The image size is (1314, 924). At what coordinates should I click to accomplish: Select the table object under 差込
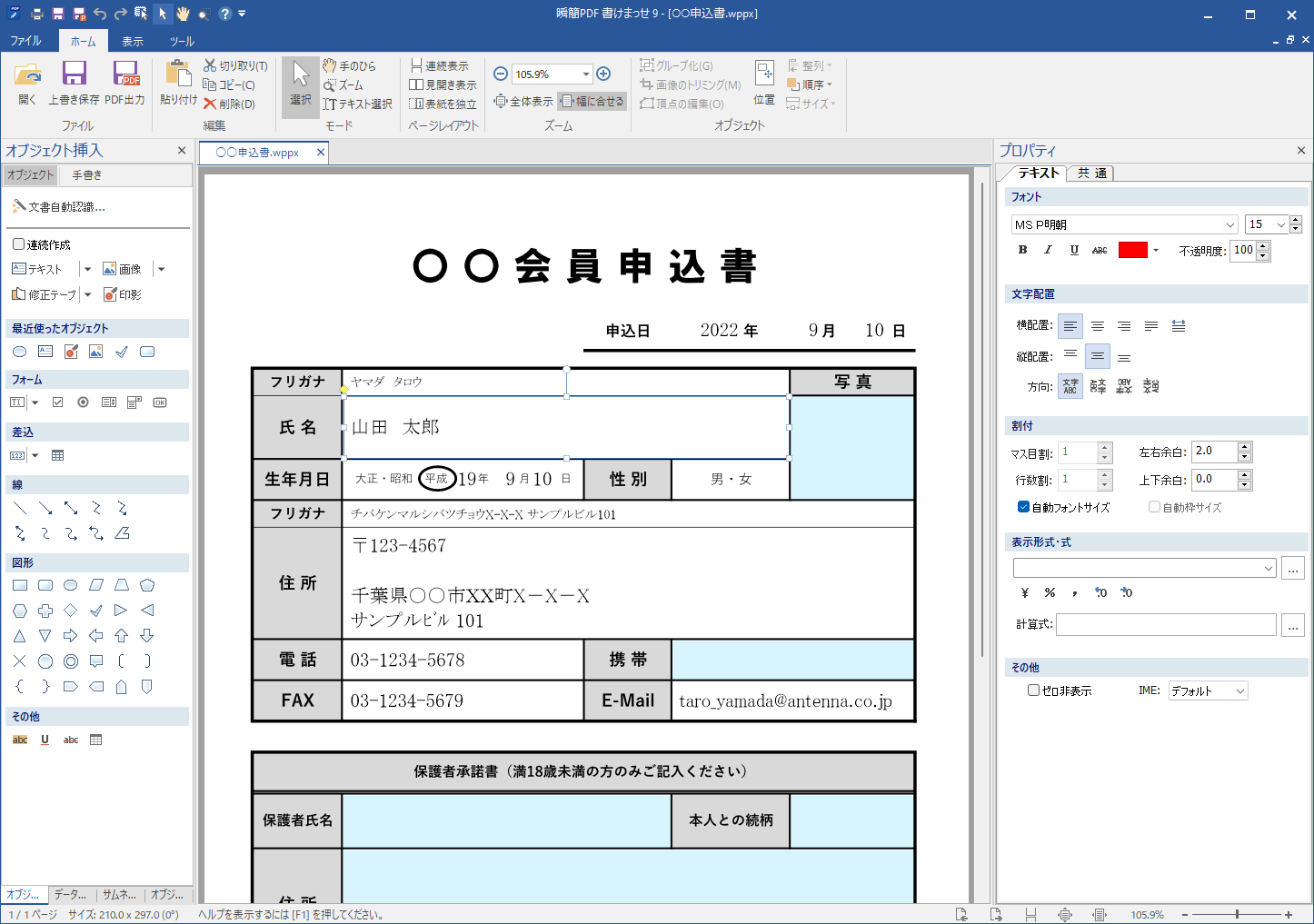[x=57, y=455]
